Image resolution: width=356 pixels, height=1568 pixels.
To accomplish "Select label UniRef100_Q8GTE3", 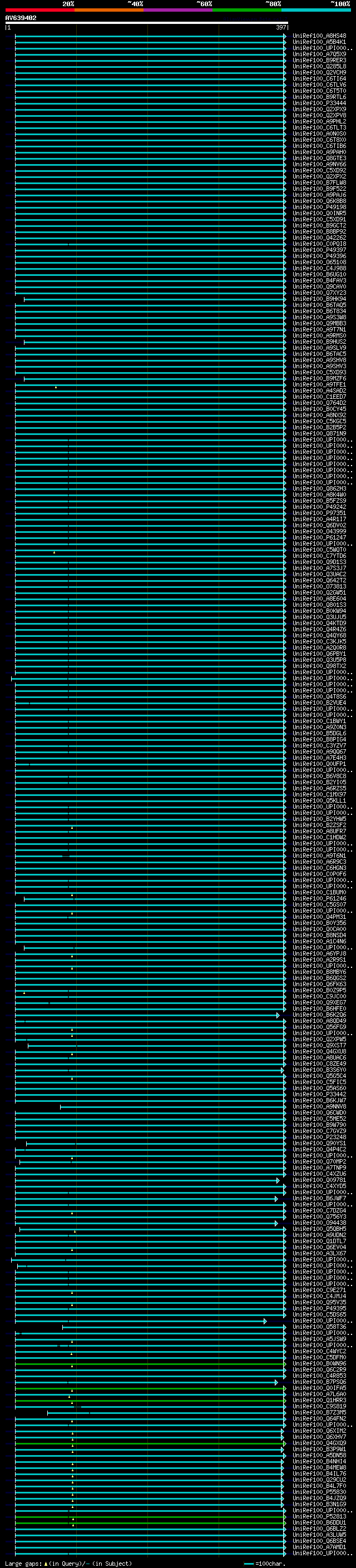I will click(x=319, y=159).
